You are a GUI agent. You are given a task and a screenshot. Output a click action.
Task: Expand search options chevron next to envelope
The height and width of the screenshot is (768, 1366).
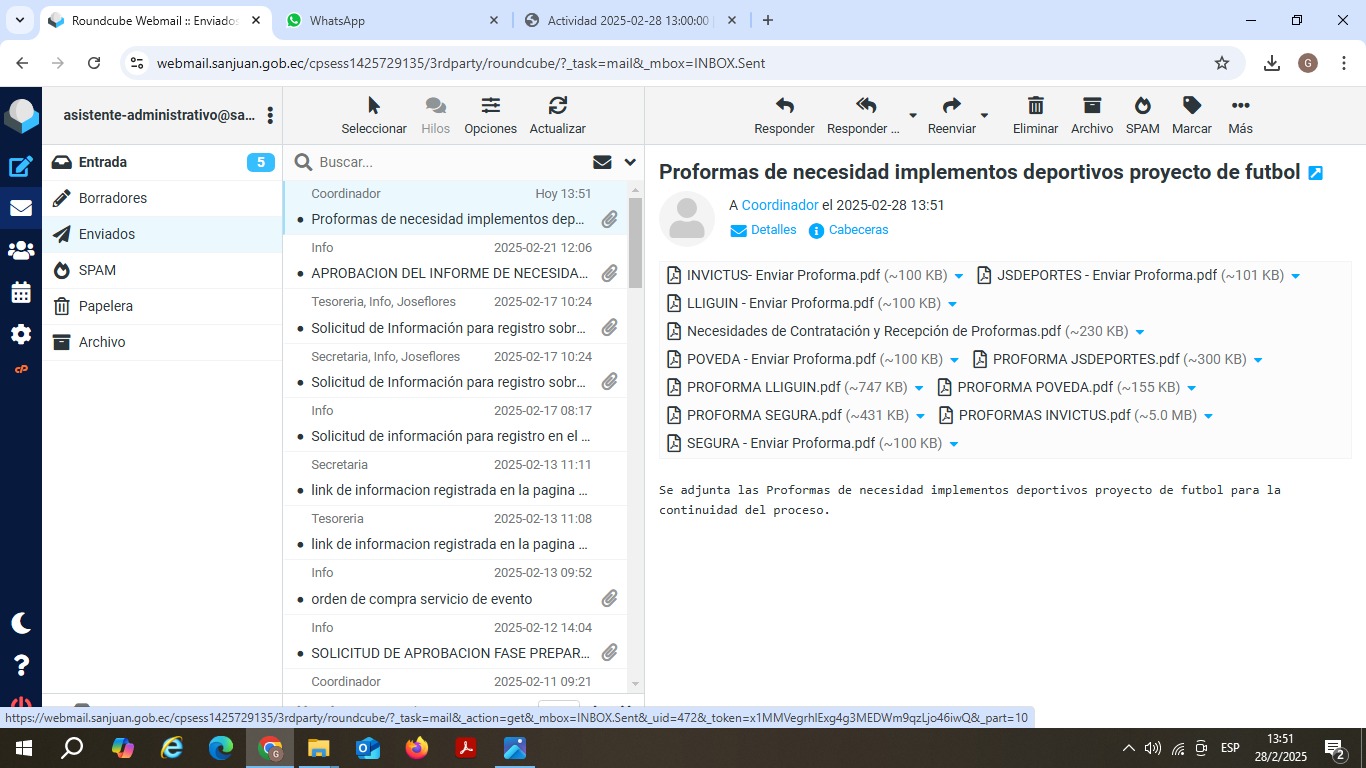tap(630, 162)
